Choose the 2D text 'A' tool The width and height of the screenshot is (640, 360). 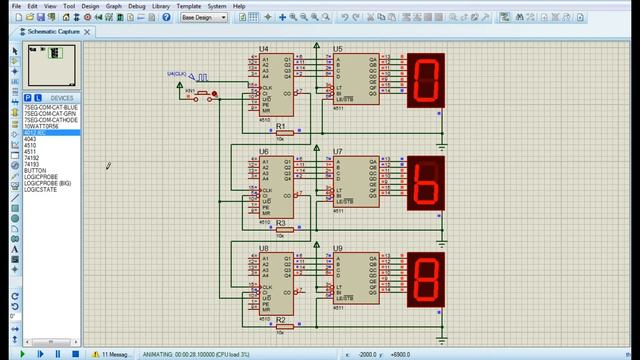15,249
